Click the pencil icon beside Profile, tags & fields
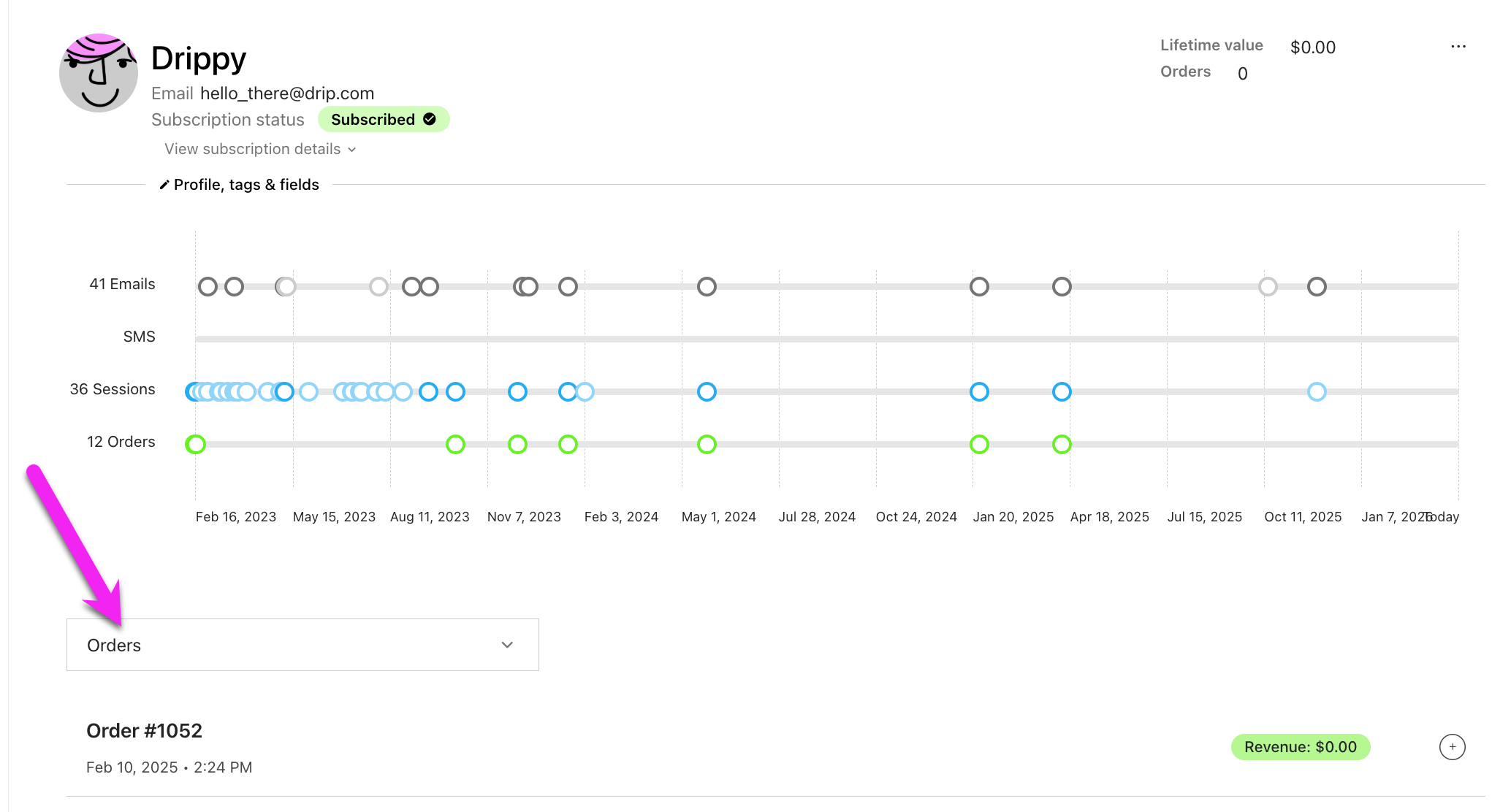 [x=165, y=184]
